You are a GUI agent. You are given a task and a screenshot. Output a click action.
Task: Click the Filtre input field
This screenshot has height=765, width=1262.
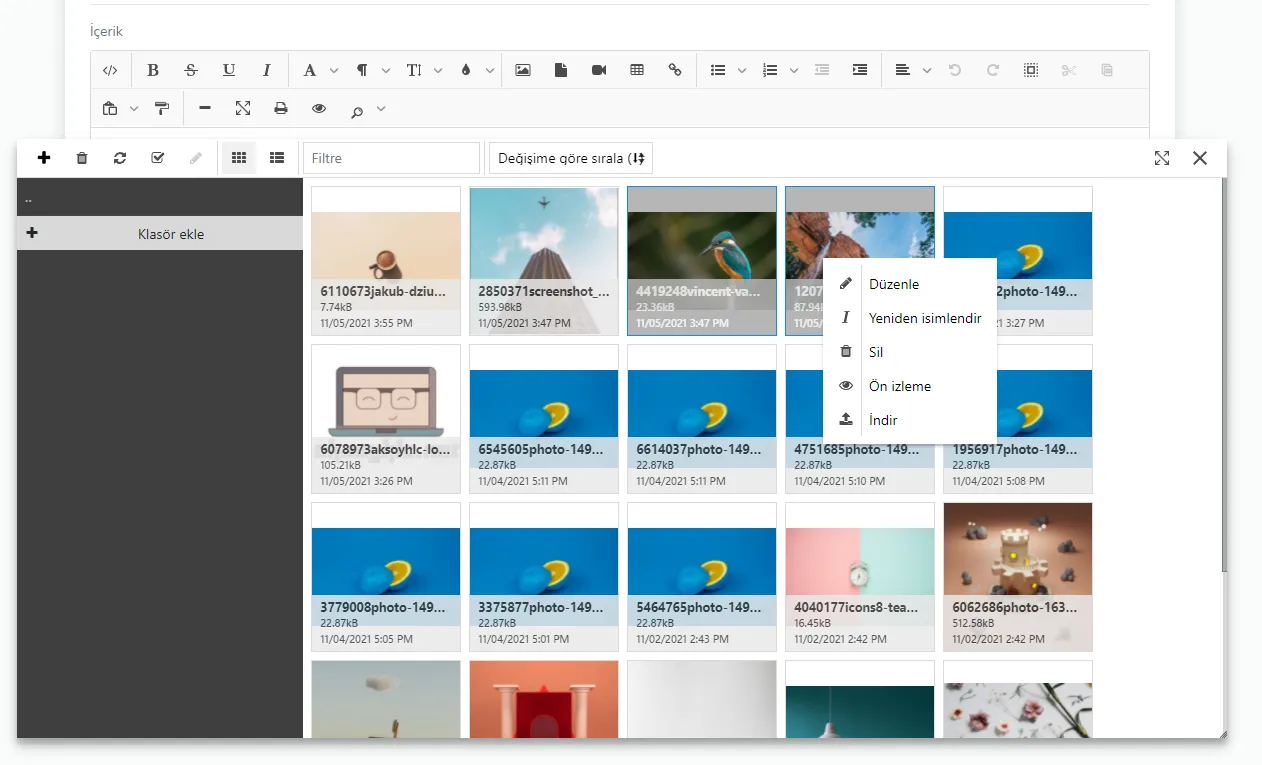[392, 158]
